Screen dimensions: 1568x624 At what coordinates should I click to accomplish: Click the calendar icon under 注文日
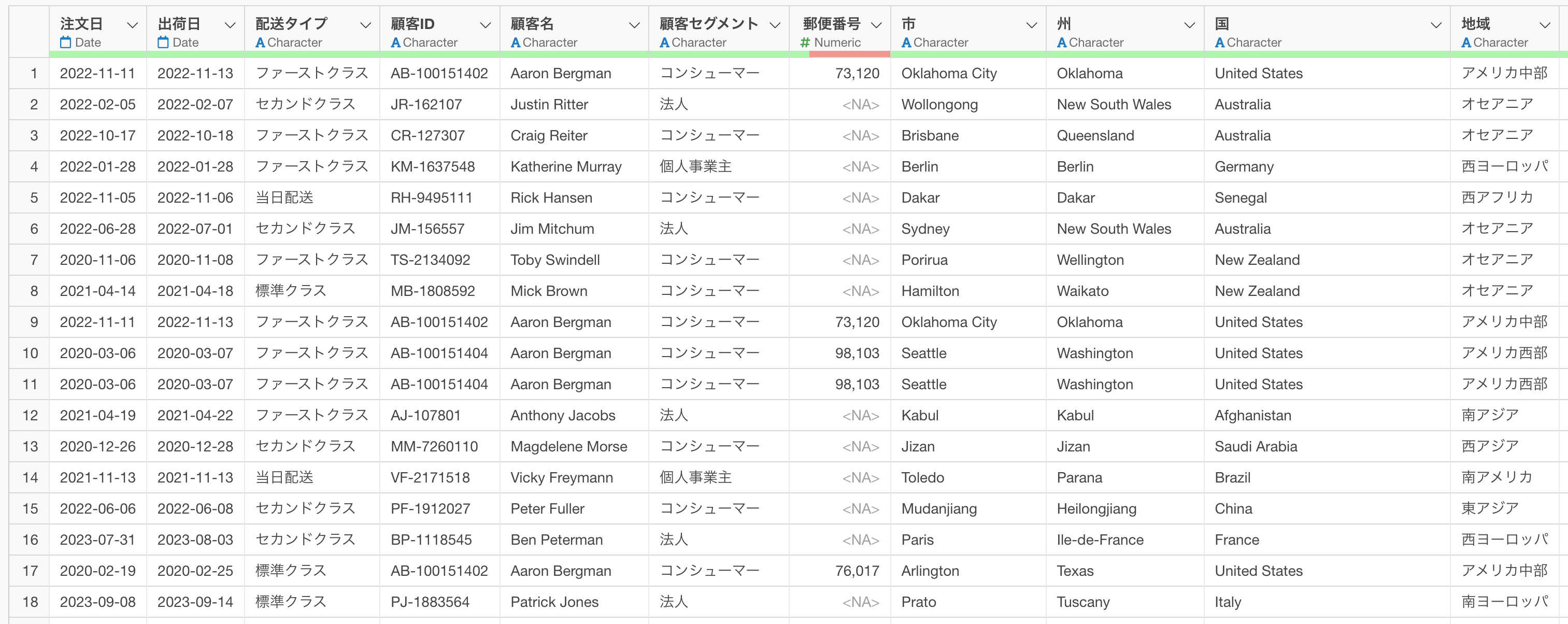66,42
